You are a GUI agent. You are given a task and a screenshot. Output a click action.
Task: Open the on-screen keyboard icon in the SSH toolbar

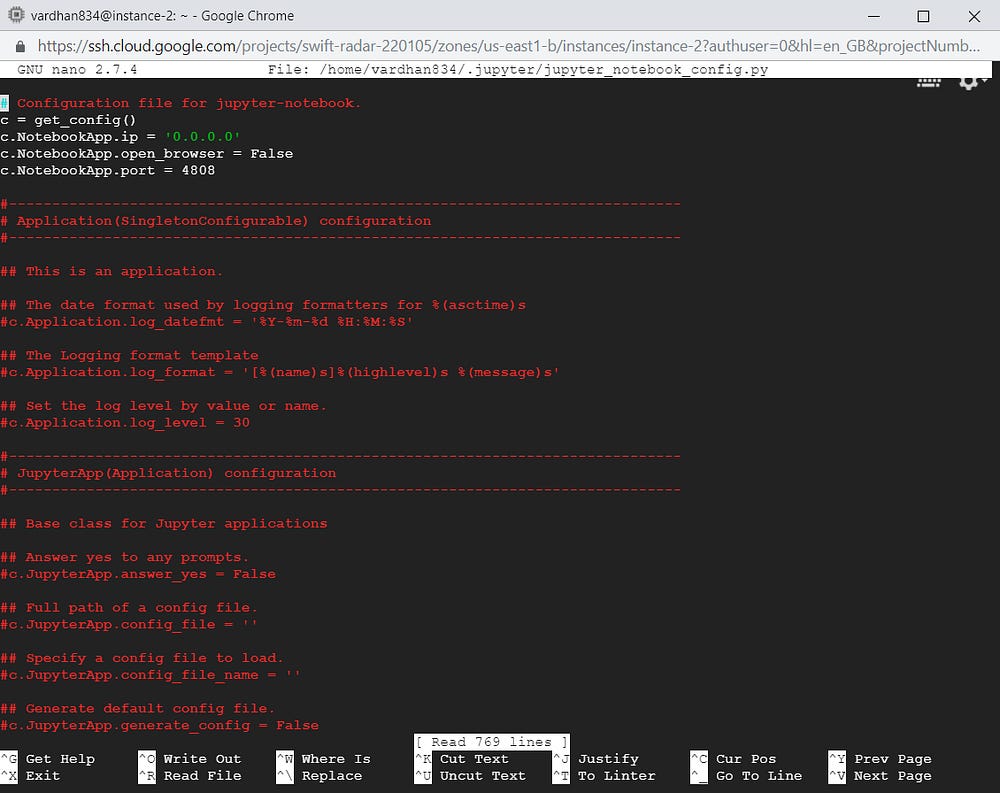[929, 82]
